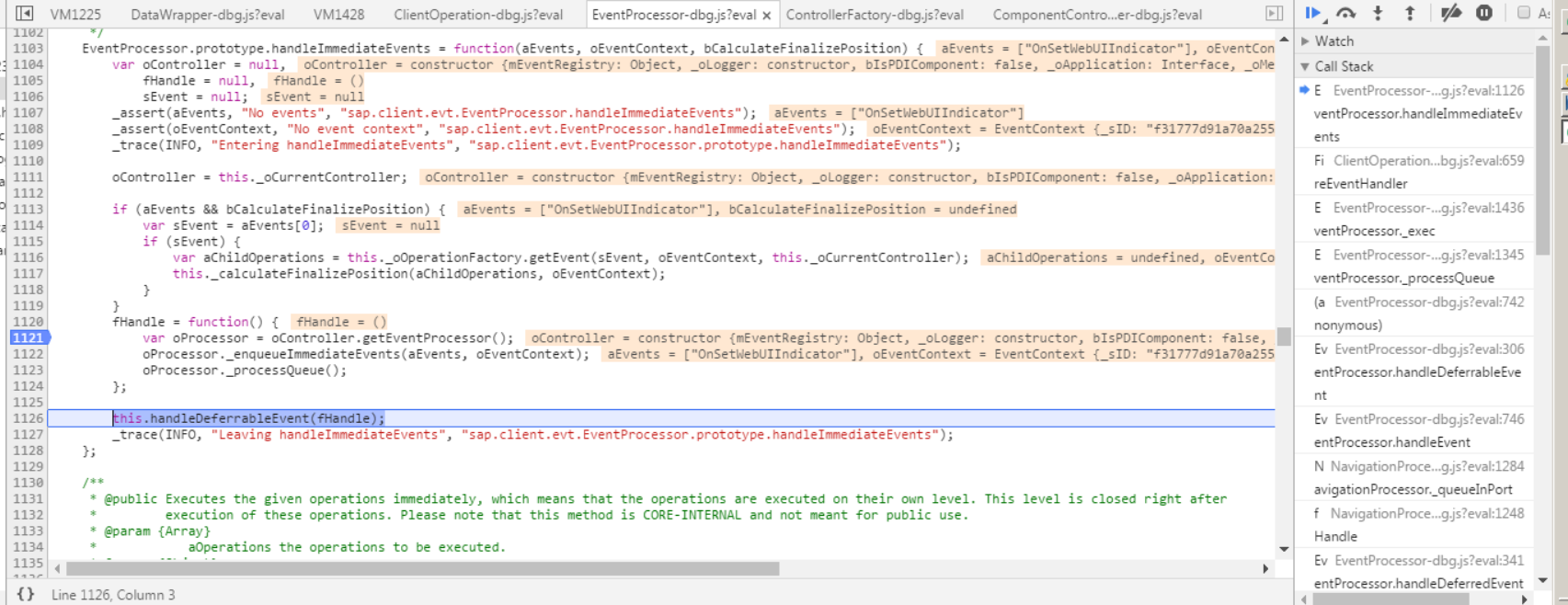Switch to VM1428 tab
1568x605 pixels.
tap(338, 15)
